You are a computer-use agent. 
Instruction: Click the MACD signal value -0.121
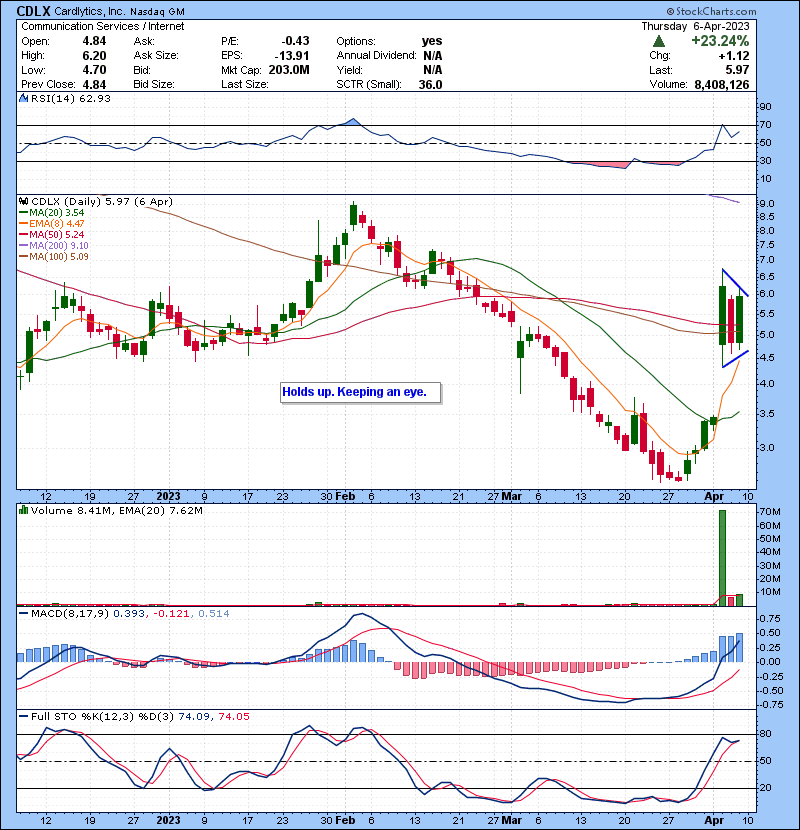tap(172, 614)
